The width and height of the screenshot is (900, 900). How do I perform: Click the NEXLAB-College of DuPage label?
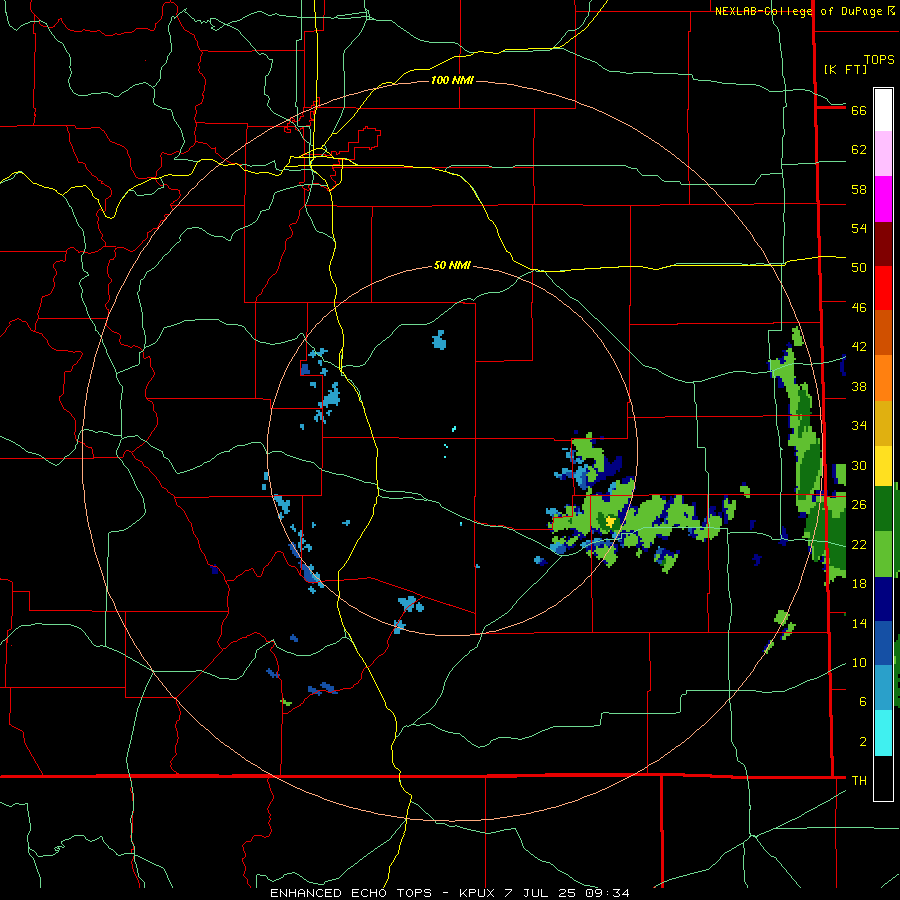point(798,11)
